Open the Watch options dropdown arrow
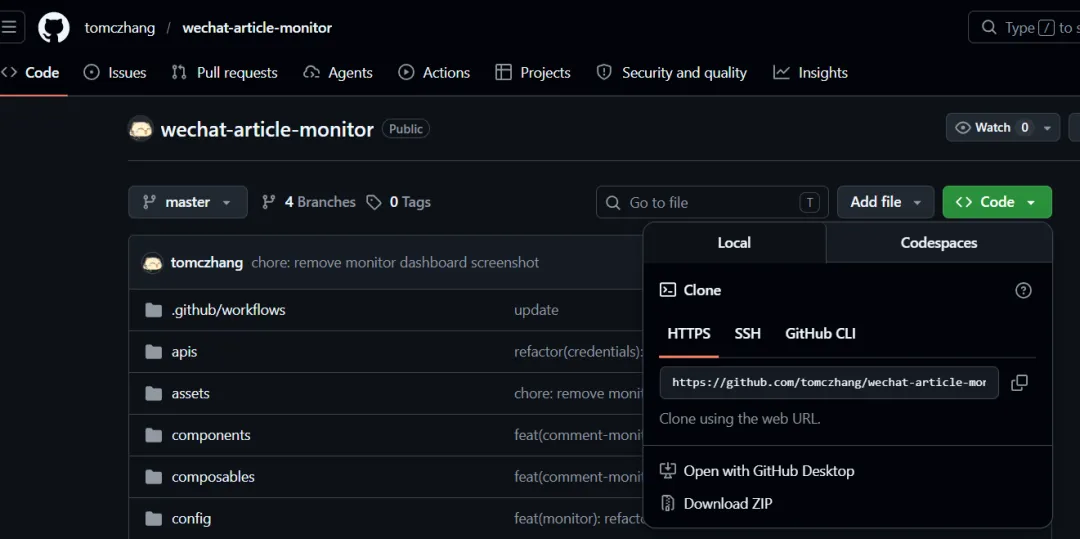 [x=1047, y=128]
